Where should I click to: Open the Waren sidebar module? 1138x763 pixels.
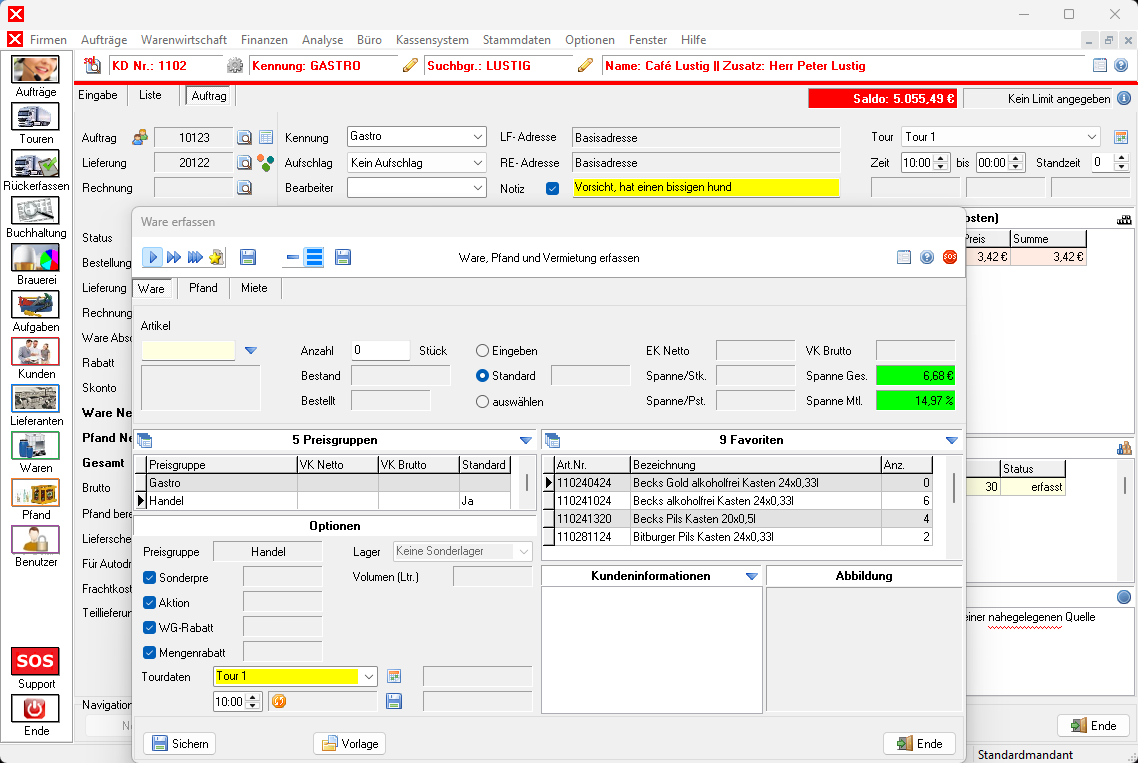[x=36, y=453]
